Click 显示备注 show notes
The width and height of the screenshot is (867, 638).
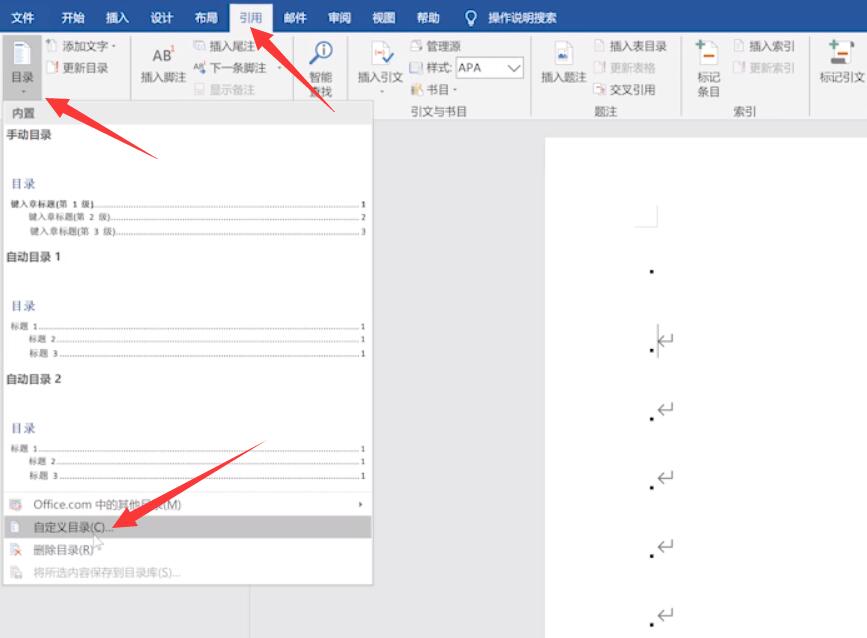tap(224, 90)
